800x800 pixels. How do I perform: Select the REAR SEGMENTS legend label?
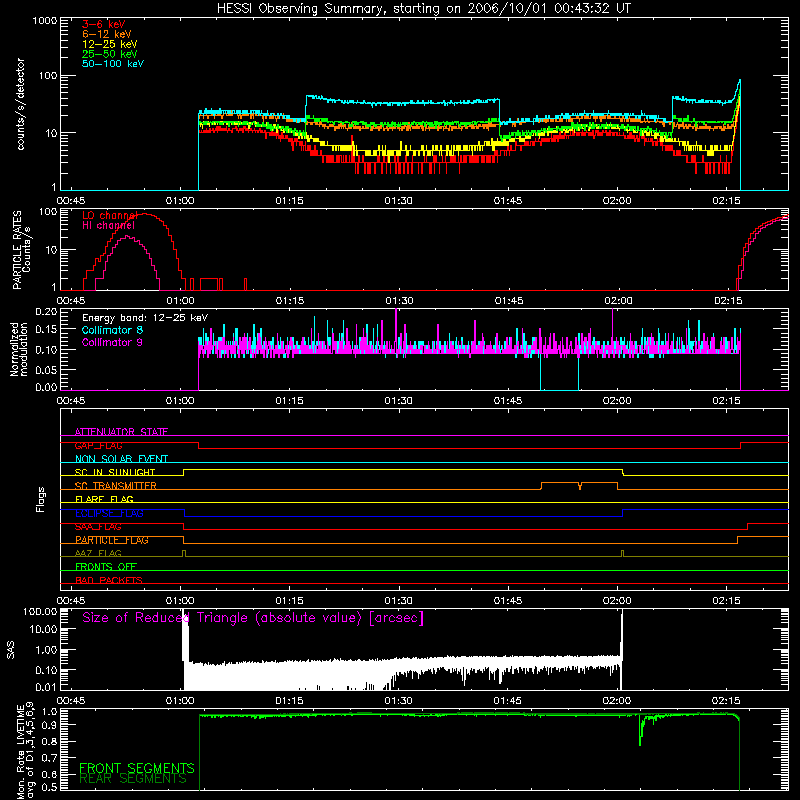tap(133, 779)
